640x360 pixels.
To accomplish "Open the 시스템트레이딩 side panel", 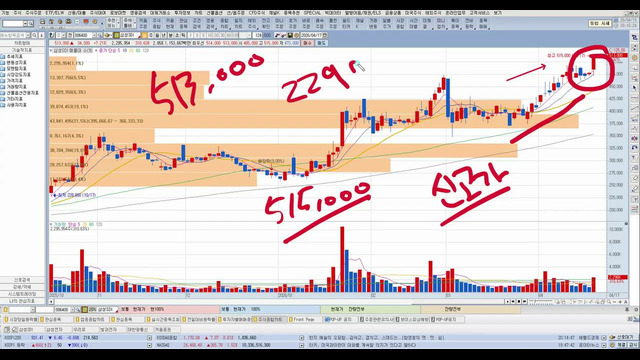I will pyautogui.click(x=22, y=294).
